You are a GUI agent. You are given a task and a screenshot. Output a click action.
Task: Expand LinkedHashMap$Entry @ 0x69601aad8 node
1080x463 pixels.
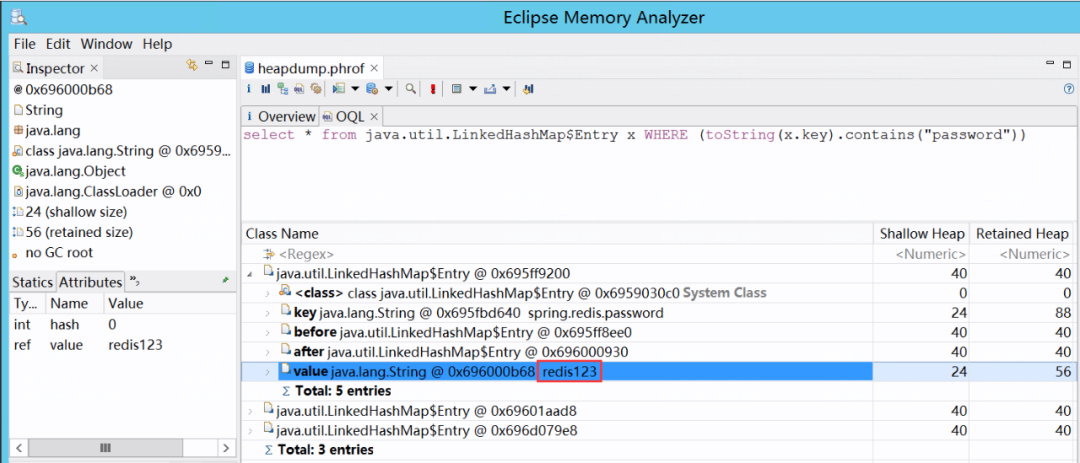point(250,411)
